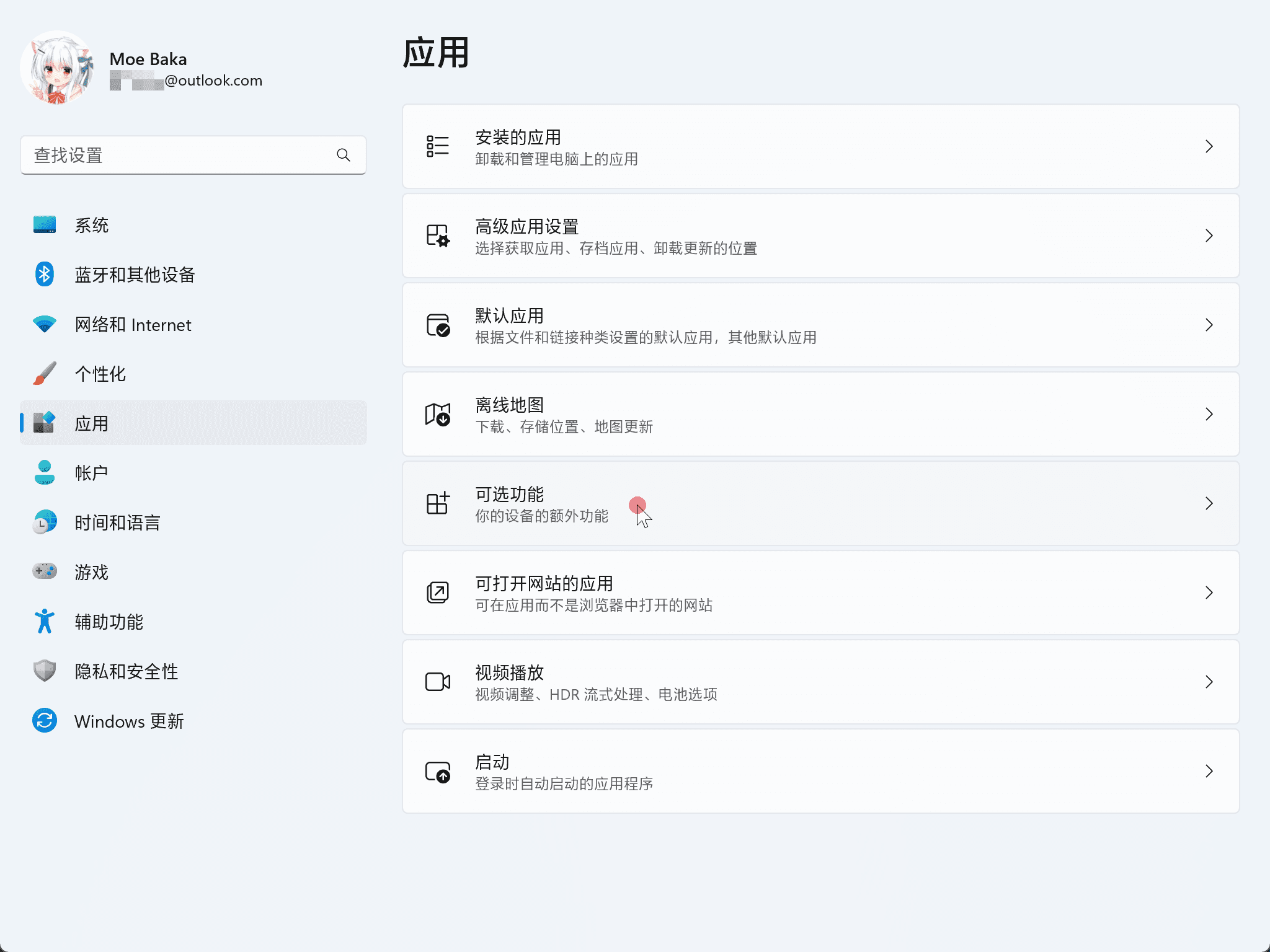
Task: Open 离线地图 download settings
Action: tap(744, 414)
